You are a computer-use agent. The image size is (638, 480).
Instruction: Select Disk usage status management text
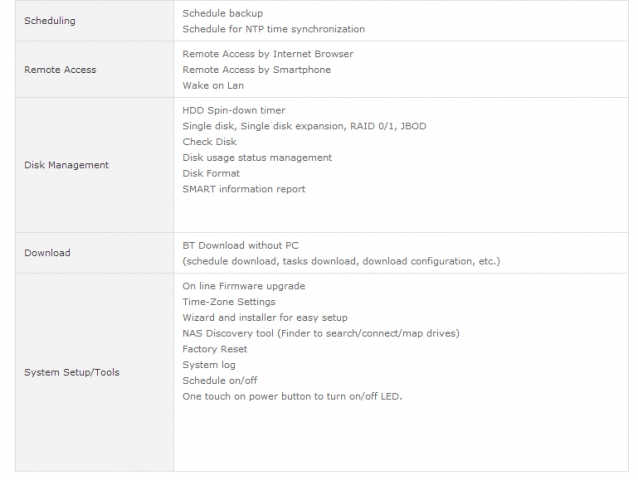257,158
